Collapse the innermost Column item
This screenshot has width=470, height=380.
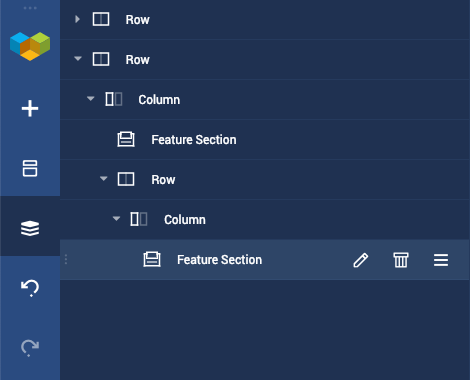coord(116,219)
